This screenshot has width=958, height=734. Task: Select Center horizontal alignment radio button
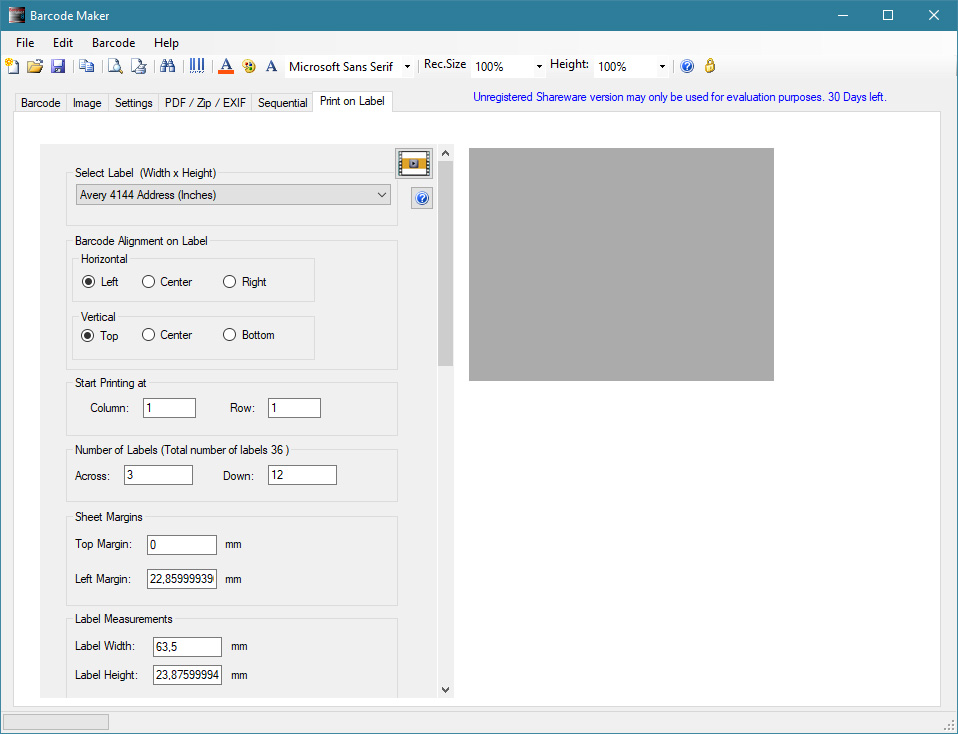[149, 282]
